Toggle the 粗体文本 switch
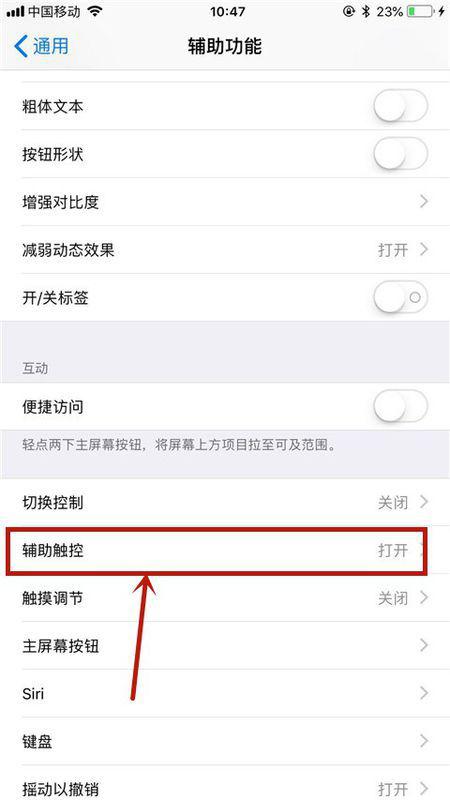Viewport: 450px width, 800px height. (401, 106)
